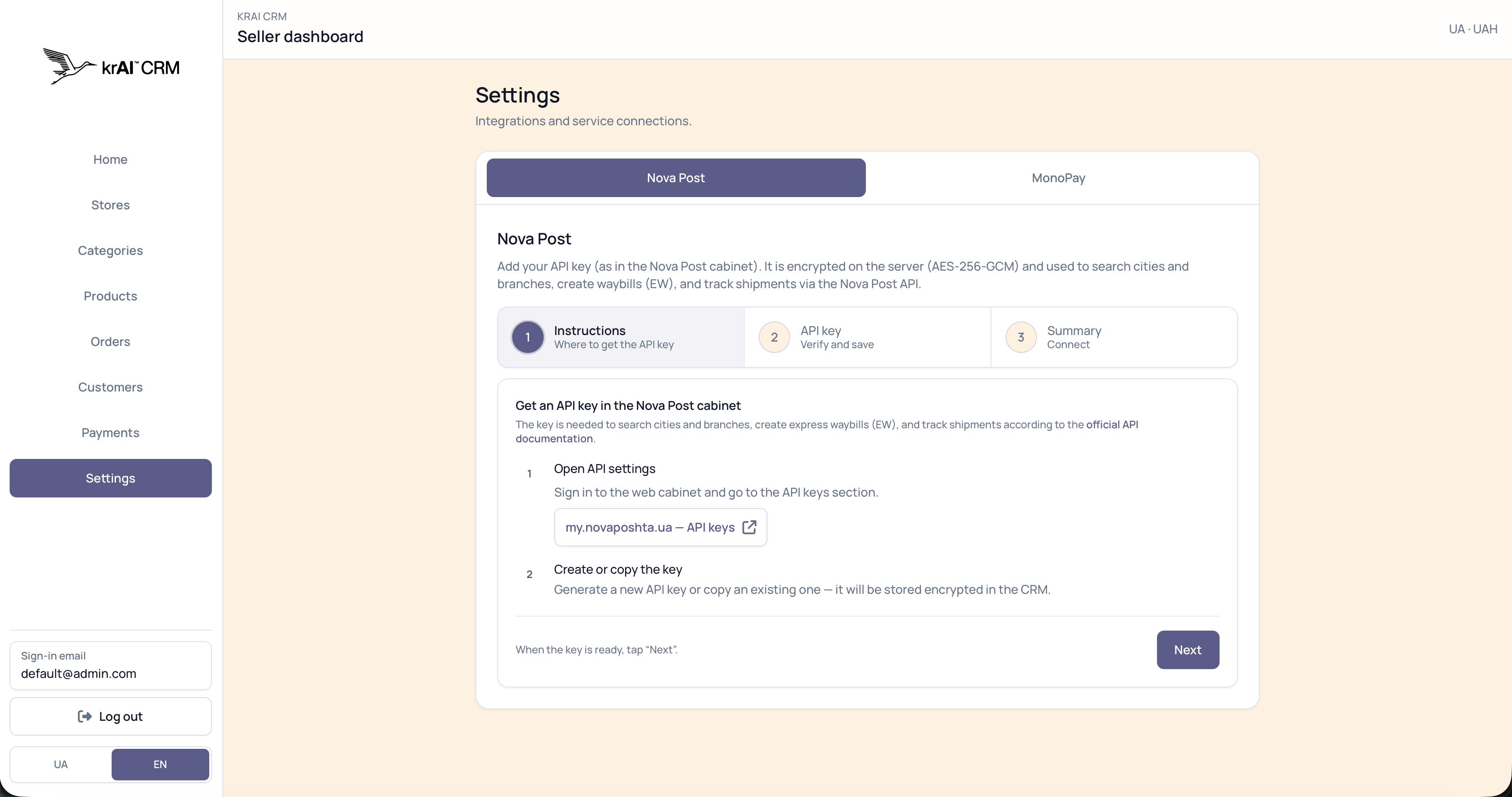Click 'When the key is ready, tap “Next”.' hint
Image resolution: width=1512 pixels, height=797 pixels.
(596, 649)
